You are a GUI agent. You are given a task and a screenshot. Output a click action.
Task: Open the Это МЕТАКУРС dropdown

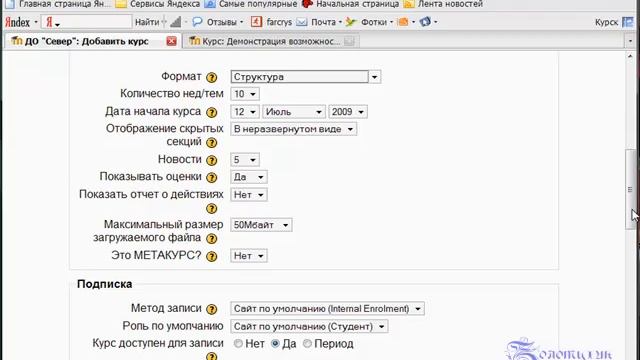pyautogui.click(x=249, y=256)
